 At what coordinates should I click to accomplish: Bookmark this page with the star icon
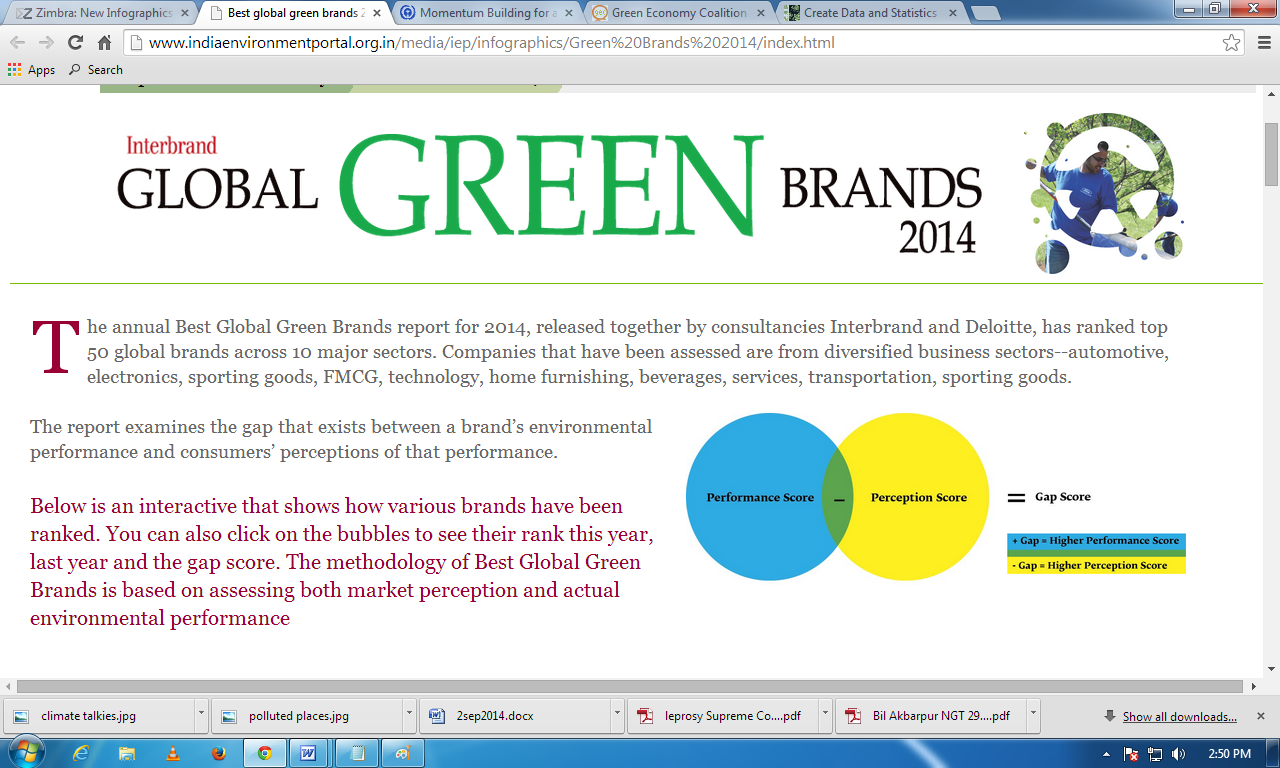tap(1232, 43)
